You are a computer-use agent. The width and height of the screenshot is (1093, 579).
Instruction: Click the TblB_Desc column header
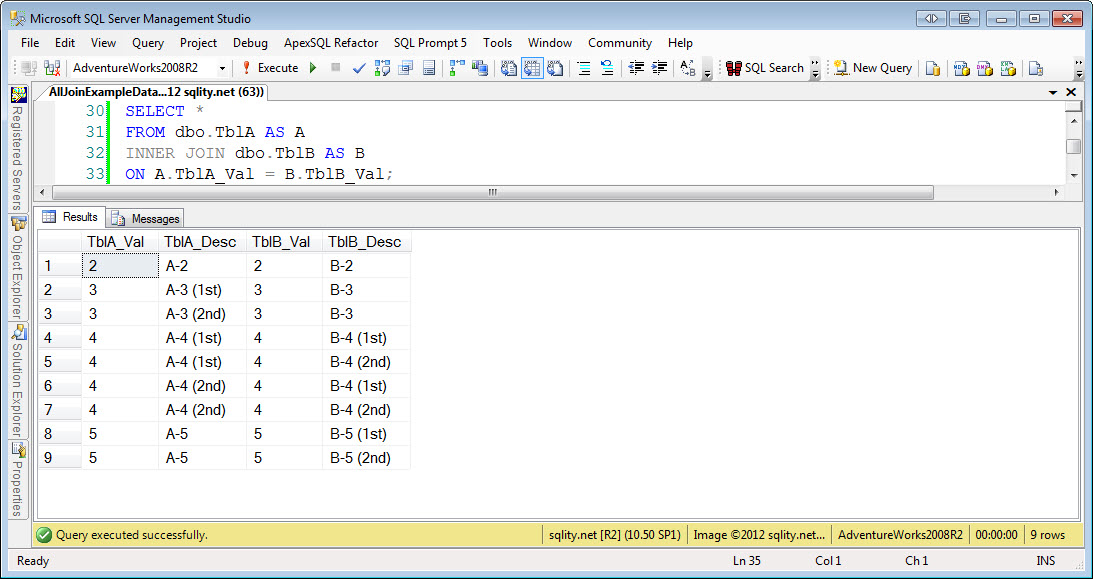367,242
